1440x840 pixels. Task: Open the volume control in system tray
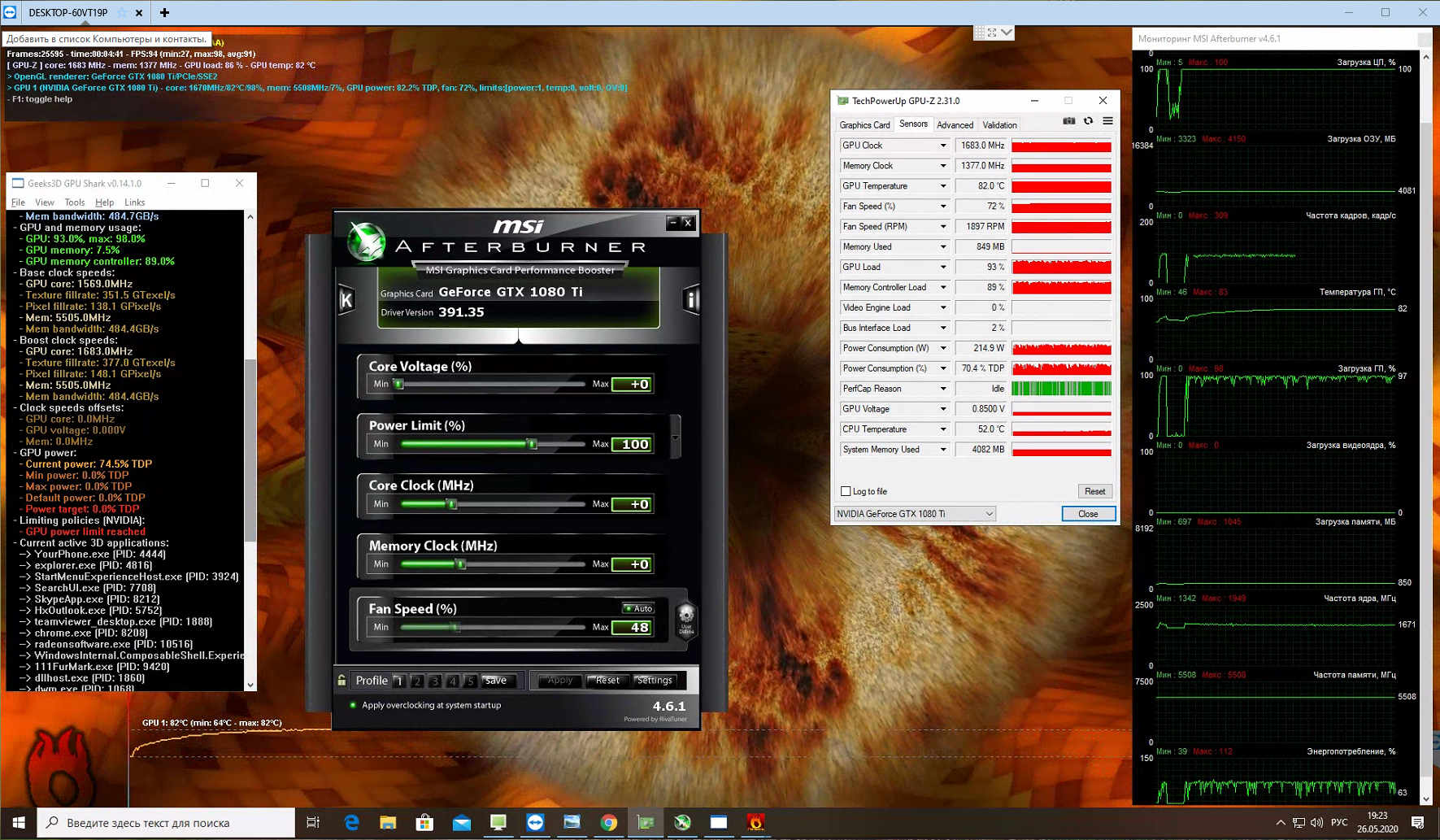(1316, 823)
